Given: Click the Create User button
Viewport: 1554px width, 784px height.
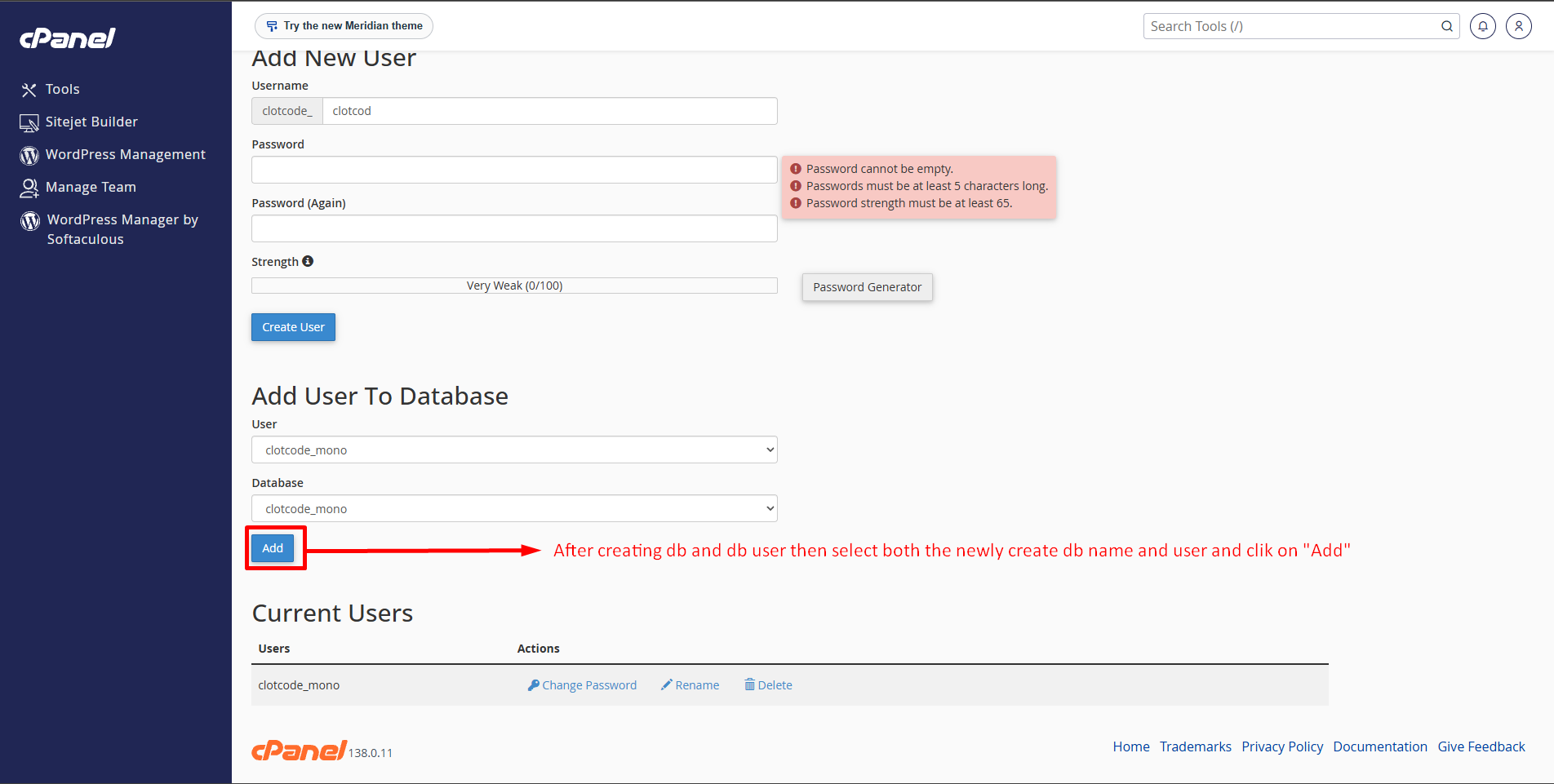Looking at the screenshot, I should [x=293, y=327].
